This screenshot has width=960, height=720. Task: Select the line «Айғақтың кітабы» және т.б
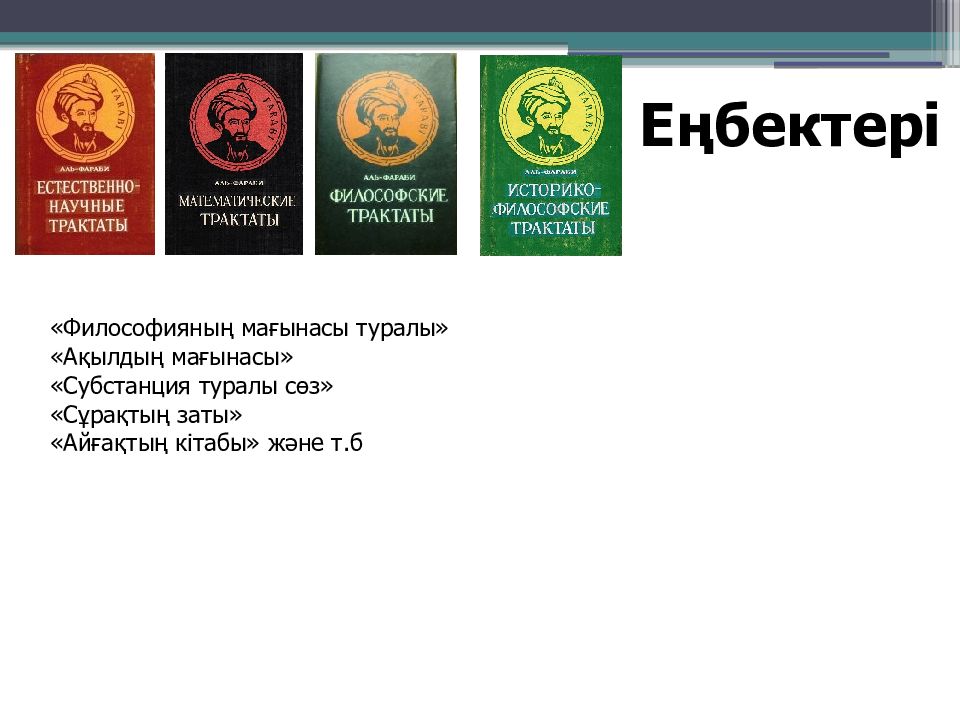206,443
